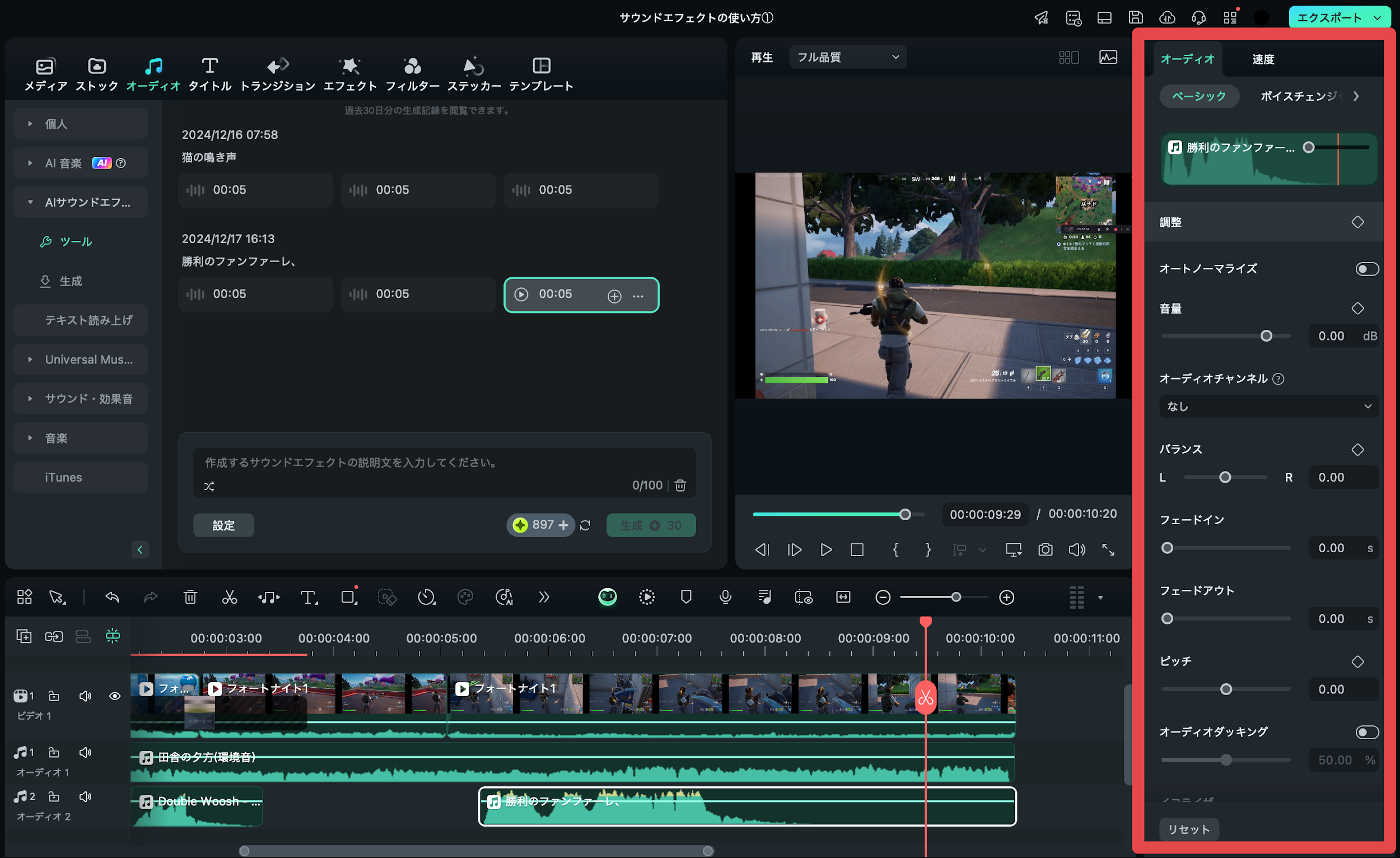The height and width of the screenshot is (858, 1400).
Task: Select the ボイスチェンジャー sub-tab
Action: pyautogui.click(x=1300, y=96)
